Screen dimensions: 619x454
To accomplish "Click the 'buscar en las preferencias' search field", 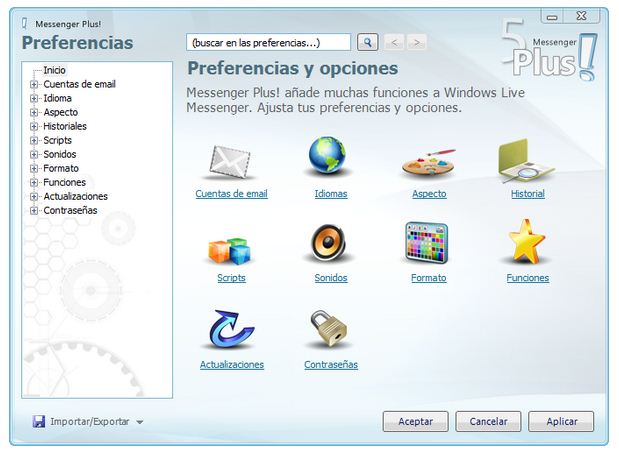I will tap(268, 42).
